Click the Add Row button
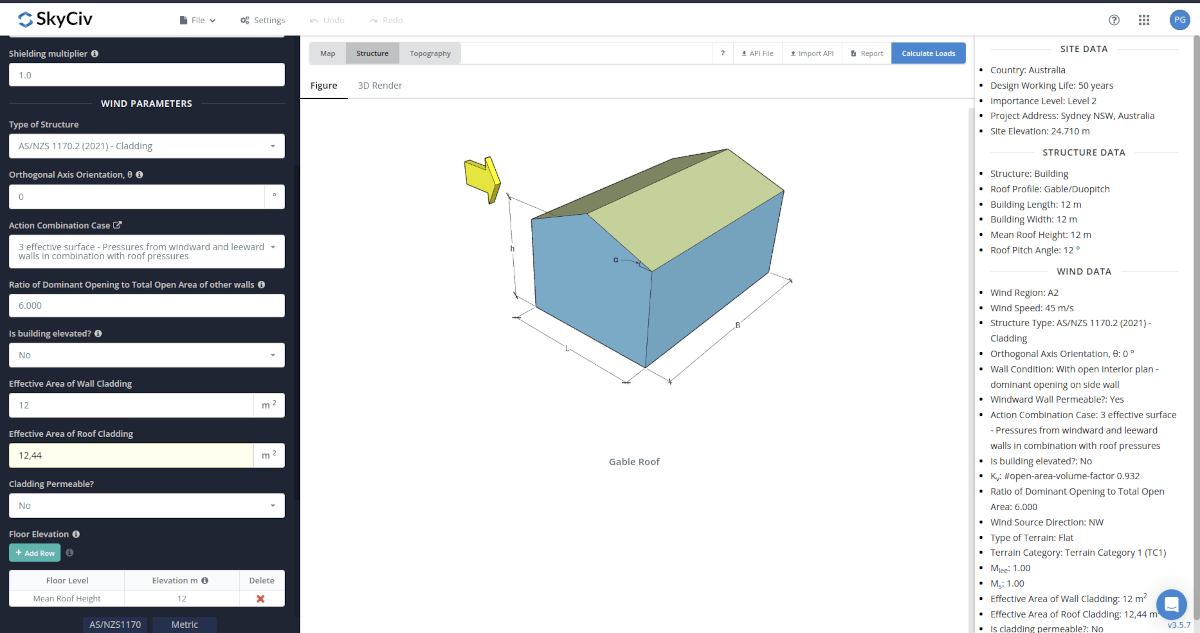This screenshot has width=1200, height=633. (x=35, y=553)
